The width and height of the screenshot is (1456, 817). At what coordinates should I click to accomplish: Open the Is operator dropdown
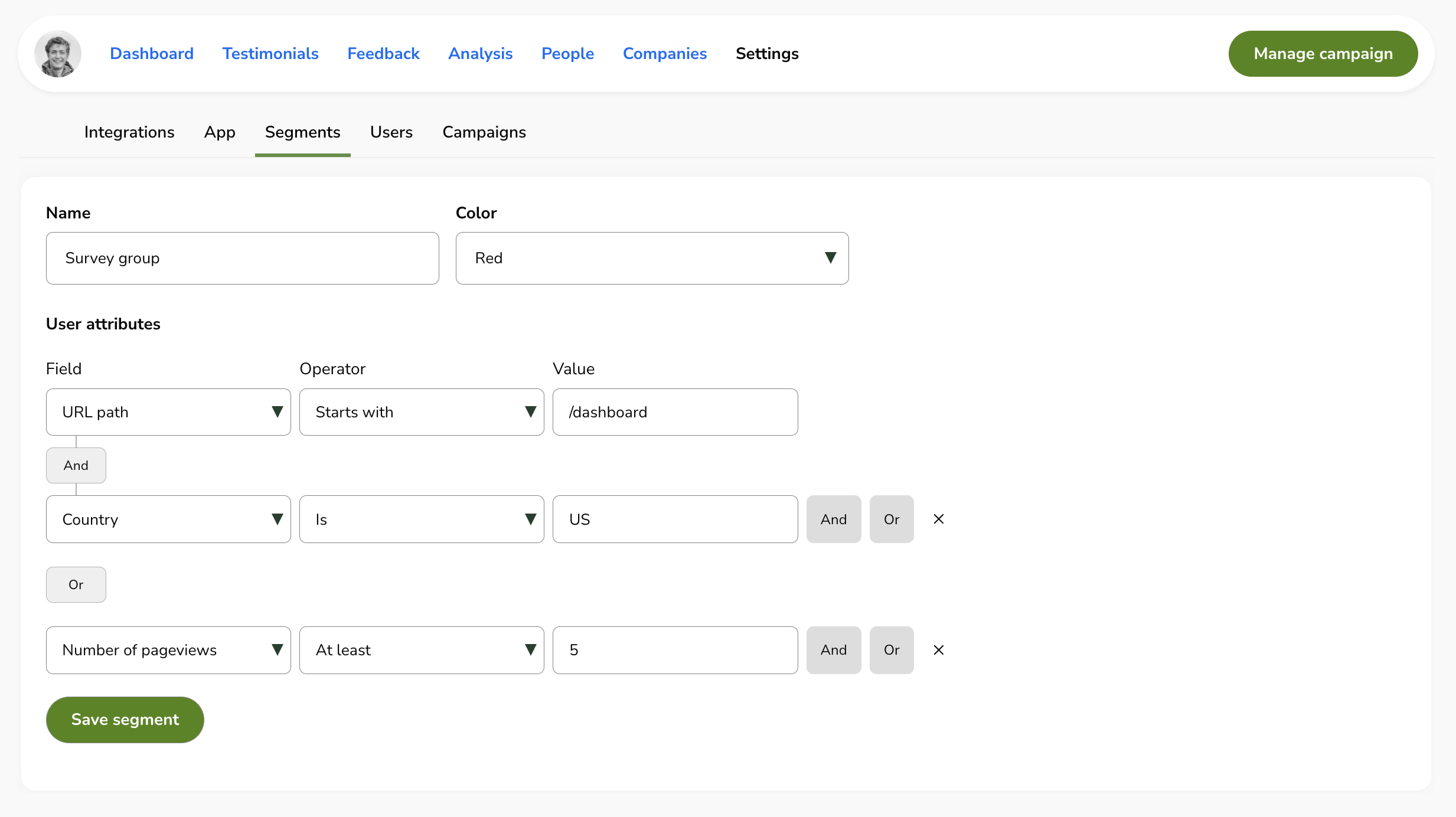[530, 519]
